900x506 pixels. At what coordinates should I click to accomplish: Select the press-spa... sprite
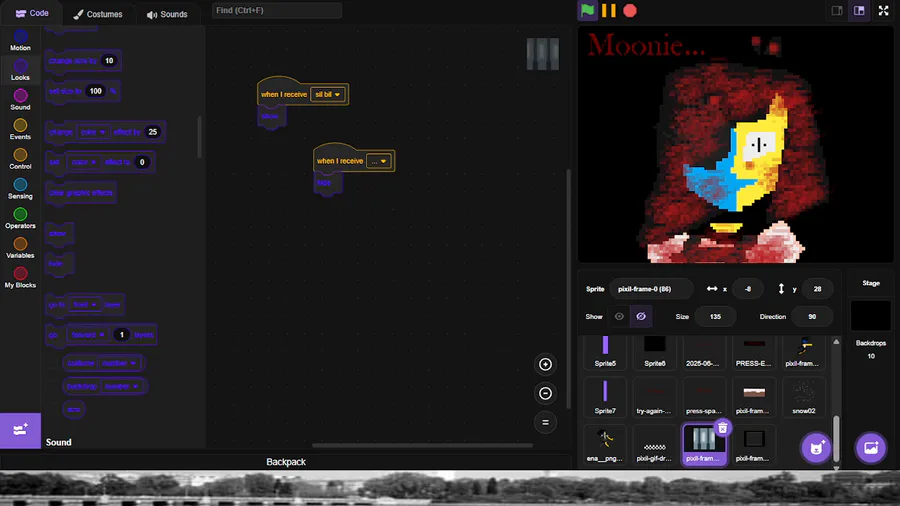[x=704, y=397]
